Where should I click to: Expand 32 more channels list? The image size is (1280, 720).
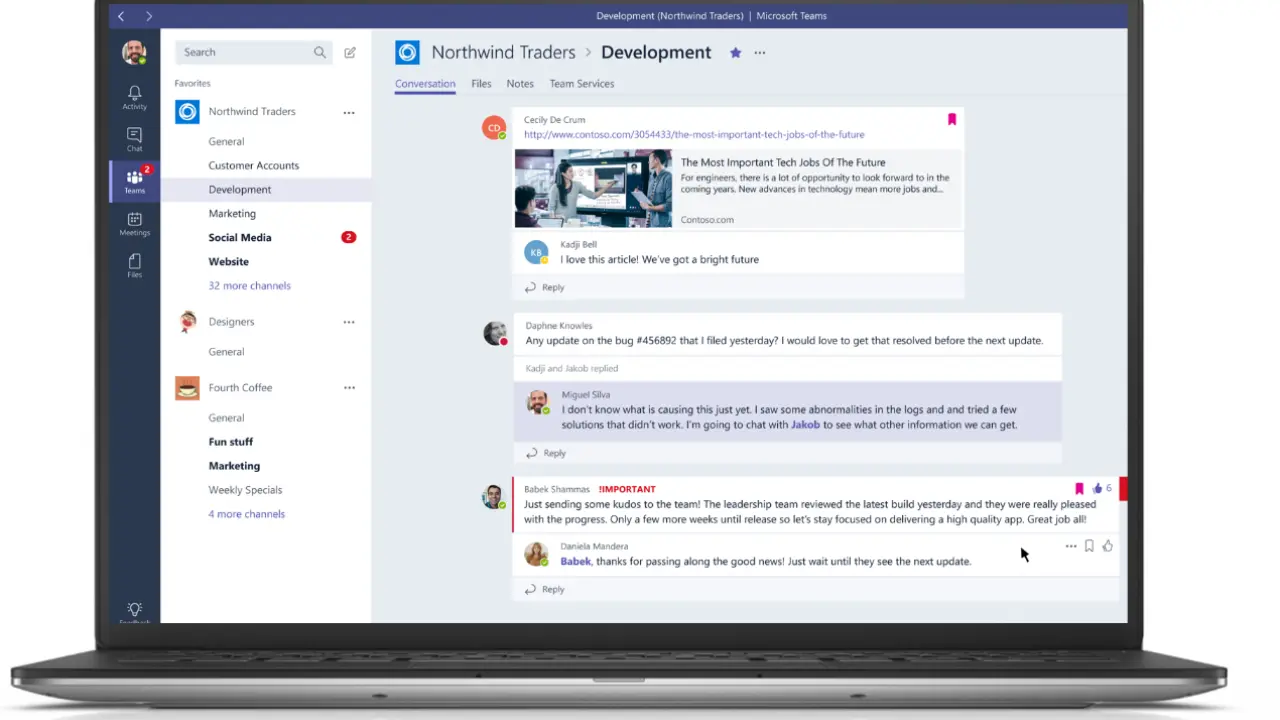click(x=249, y=286)
